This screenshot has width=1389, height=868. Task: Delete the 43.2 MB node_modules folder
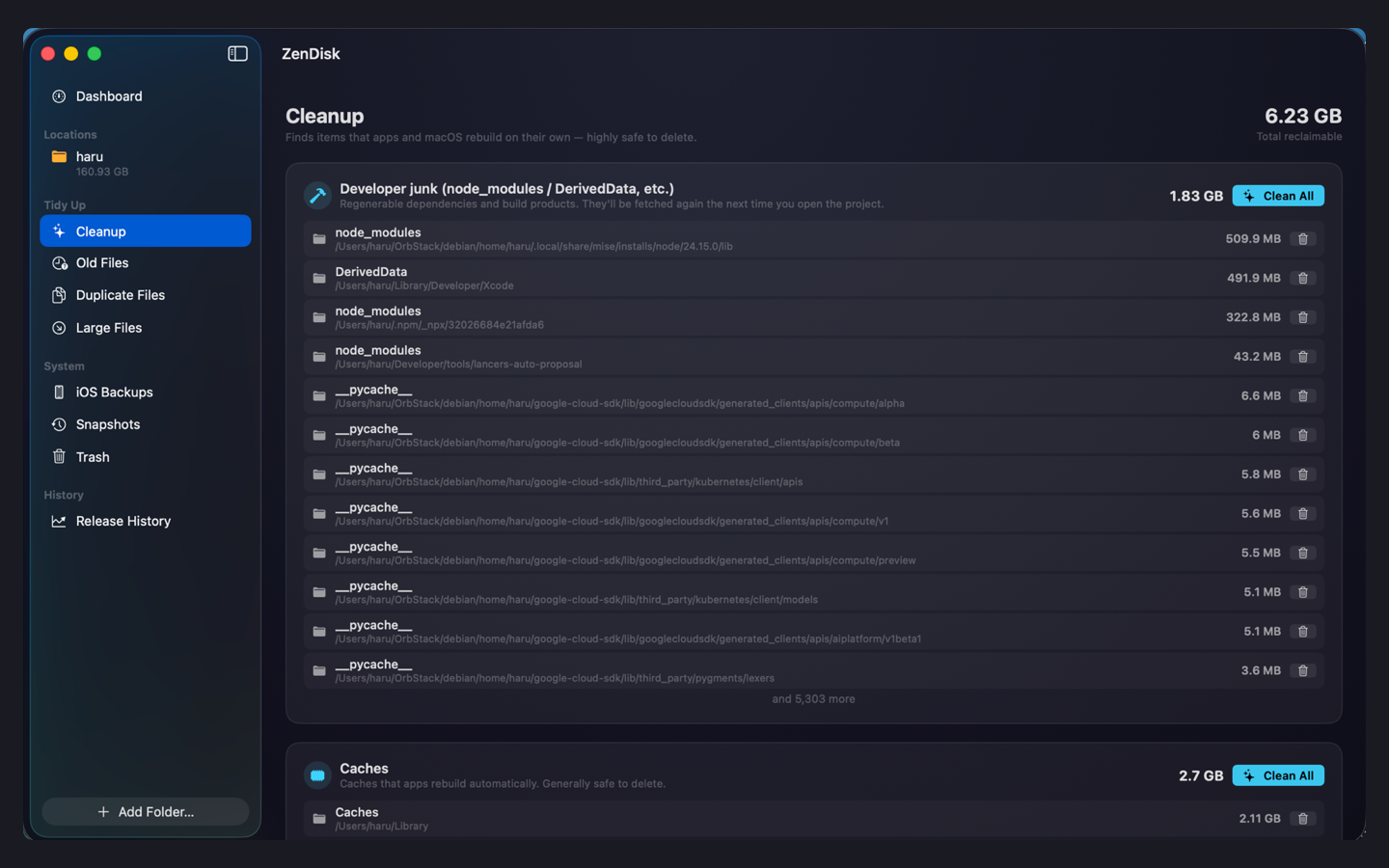pos(1303,357)
